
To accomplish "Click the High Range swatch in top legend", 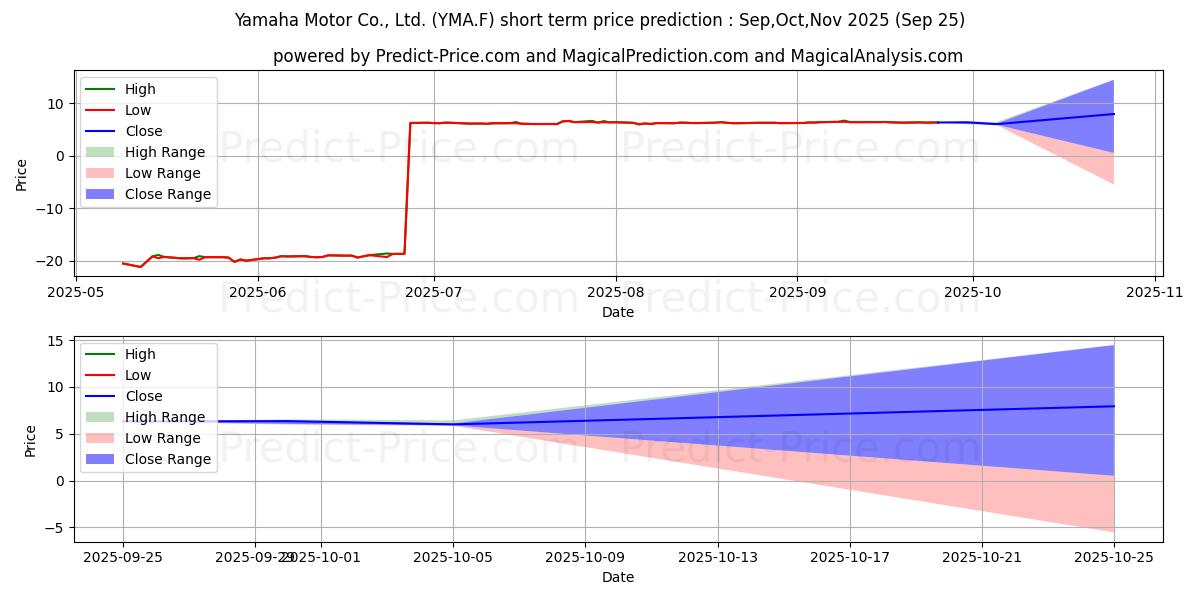I will 100,153.
